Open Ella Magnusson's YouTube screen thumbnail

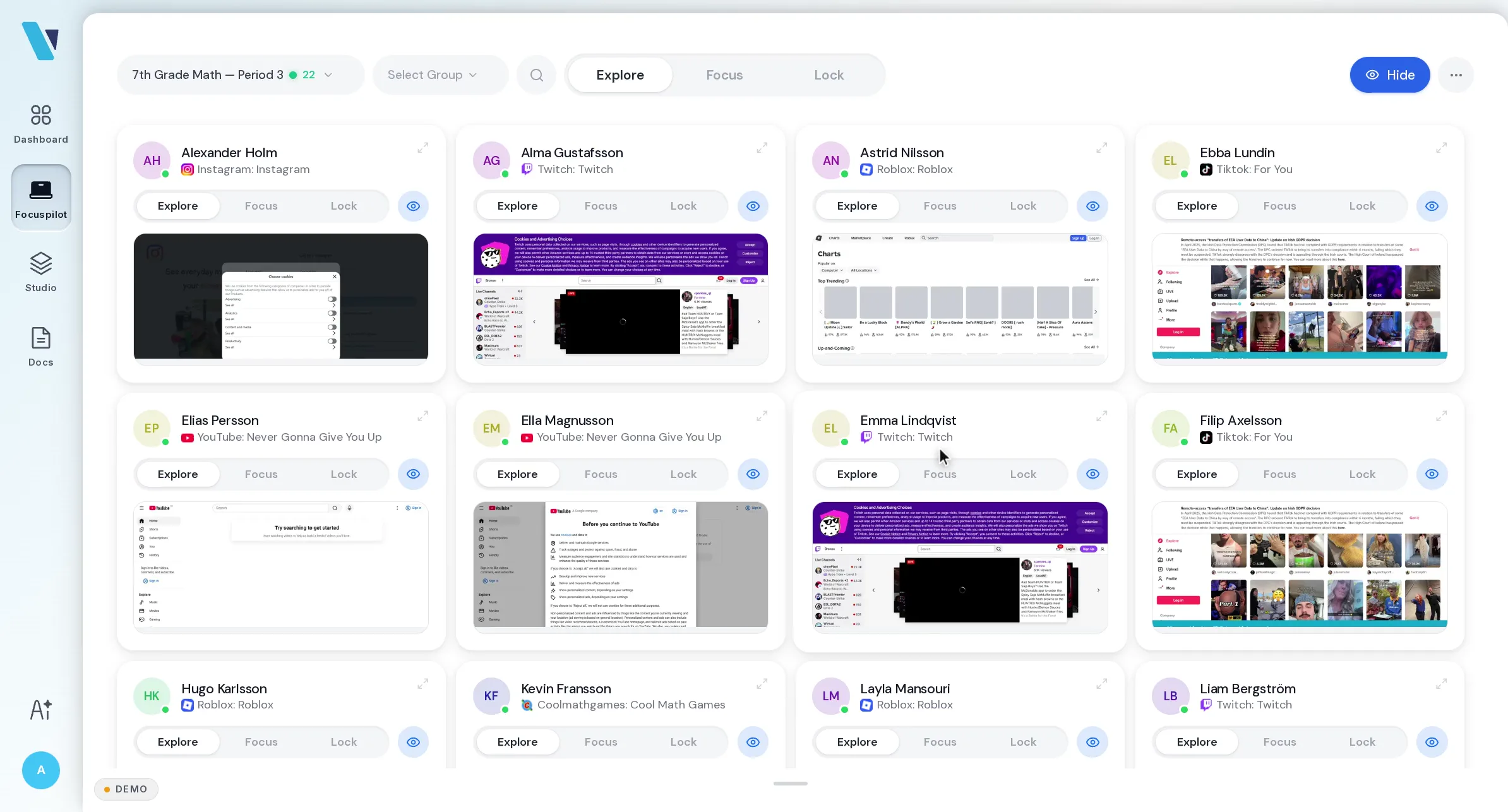pos(621,567)
